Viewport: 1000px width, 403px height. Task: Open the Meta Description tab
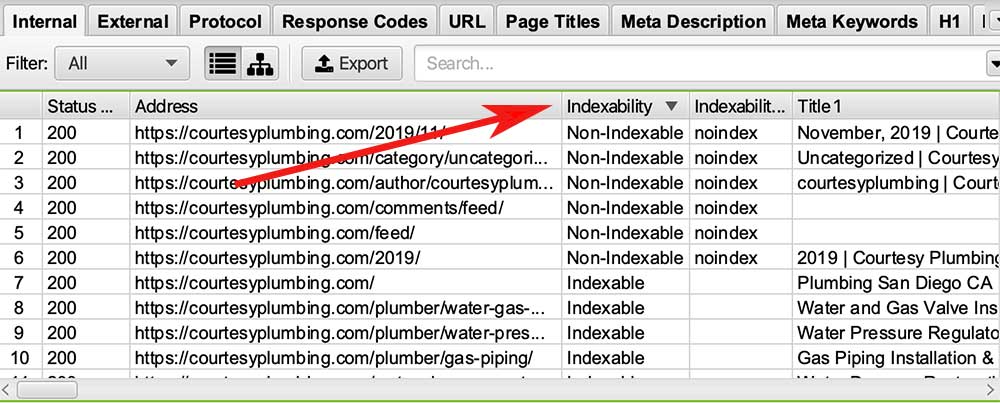tap(693, 21)
